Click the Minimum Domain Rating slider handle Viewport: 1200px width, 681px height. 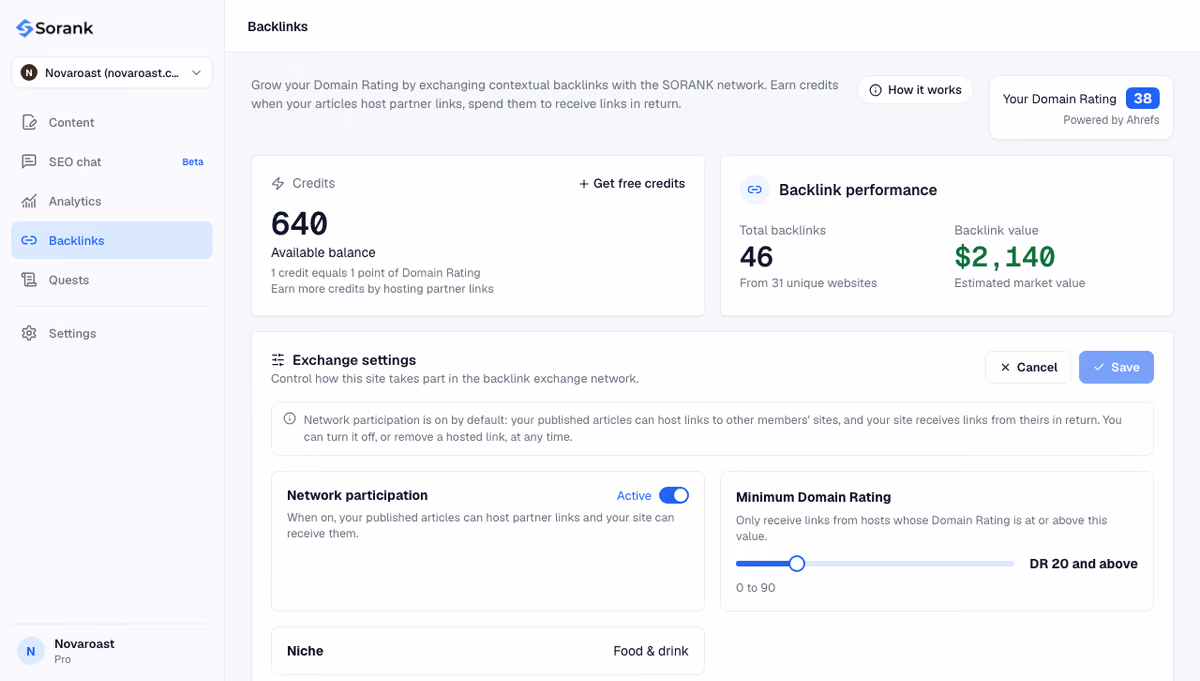(x=796, y=564)
